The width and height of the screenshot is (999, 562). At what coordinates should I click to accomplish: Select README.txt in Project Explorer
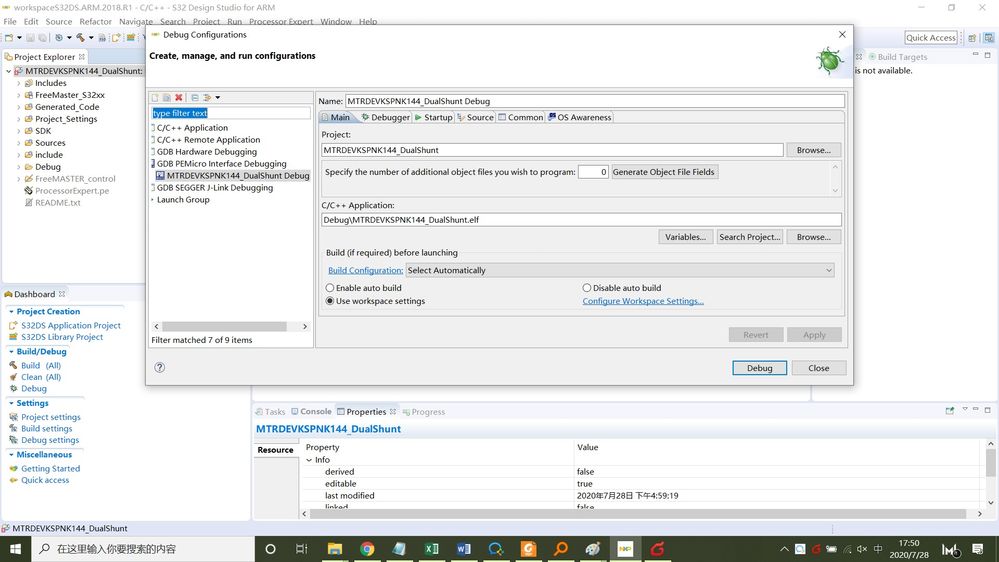[57, 203]
